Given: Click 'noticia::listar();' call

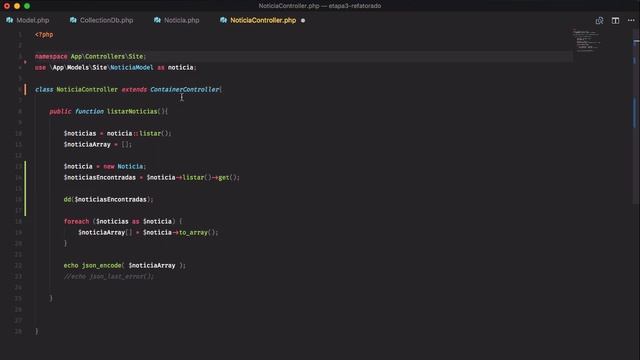Looking at the screenshot, I should click(x=139, y=133).
